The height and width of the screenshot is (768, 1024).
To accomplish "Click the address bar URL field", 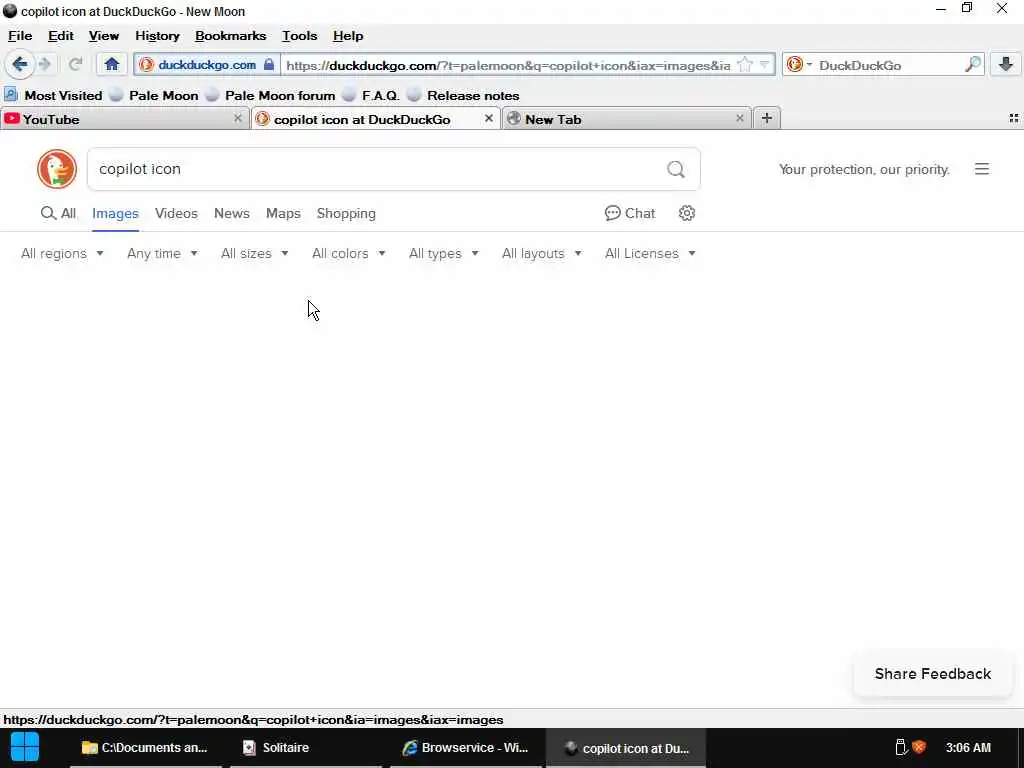I will 508,65.
